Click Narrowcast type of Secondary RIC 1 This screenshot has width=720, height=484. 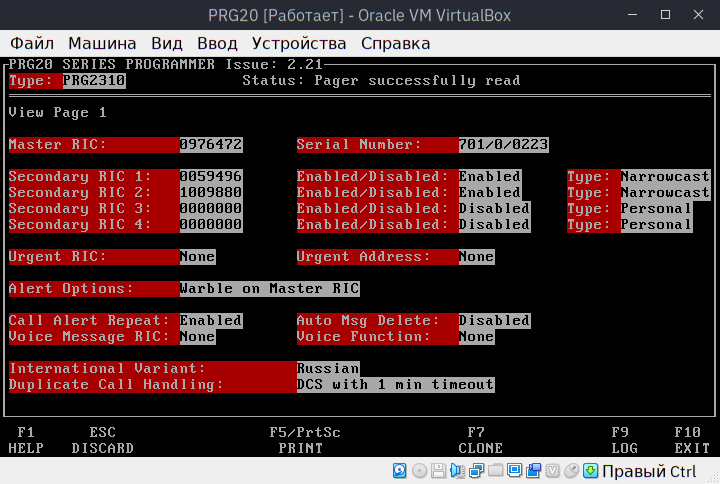(x=665, y=177)
